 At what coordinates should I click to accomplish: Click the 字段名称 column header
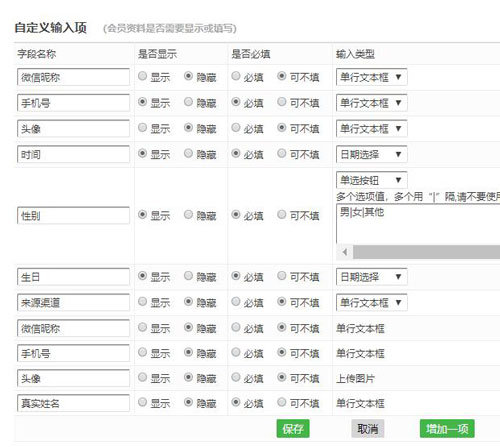(x=37, y=54)
